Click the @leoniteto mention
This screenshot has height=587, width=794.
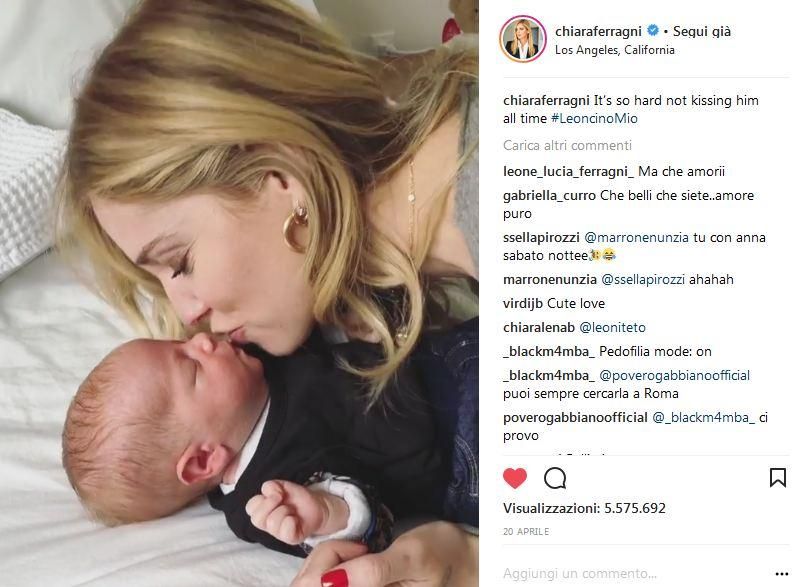click(x=612, y=328)
